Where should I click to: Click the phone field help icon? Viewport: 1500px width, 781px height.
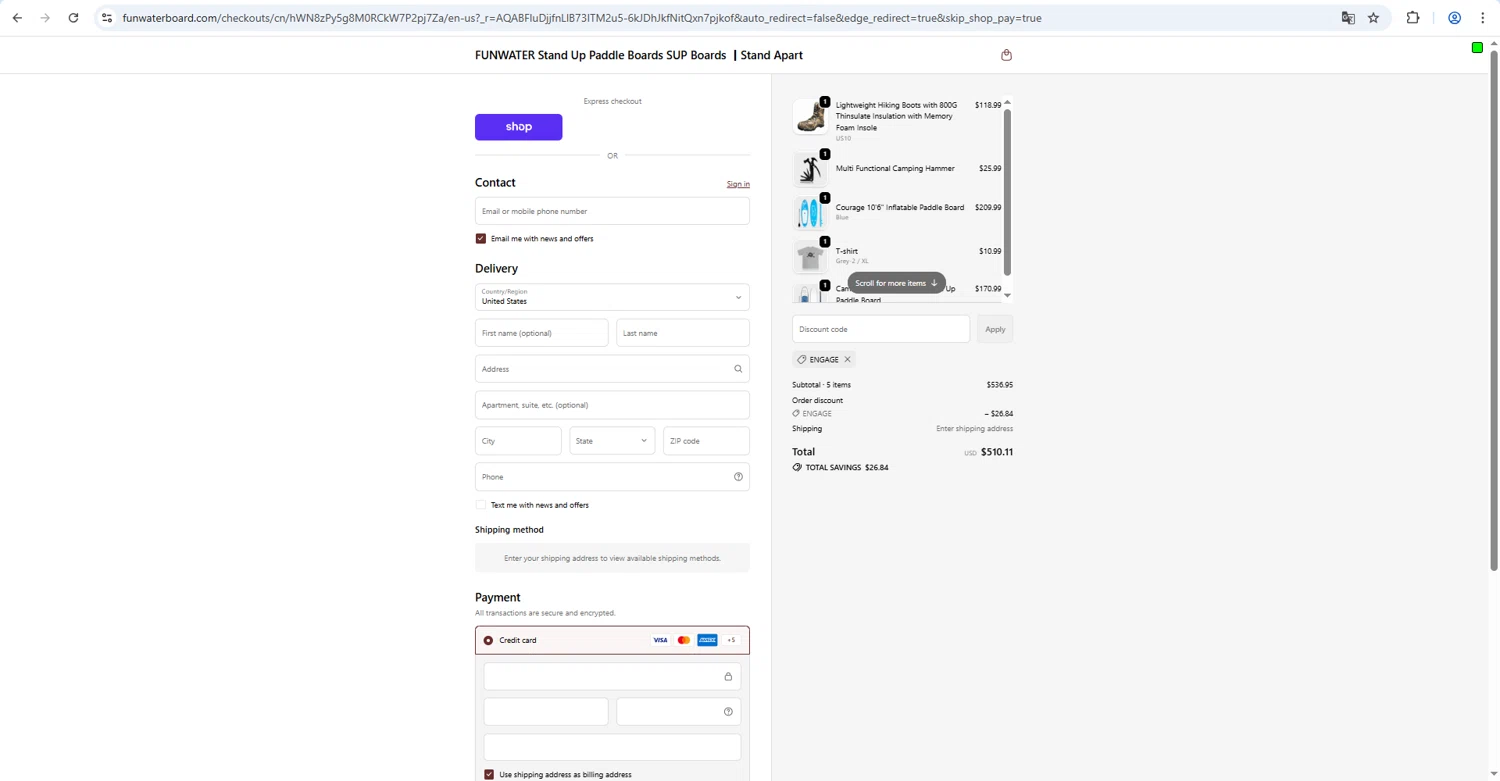[738, 477]
